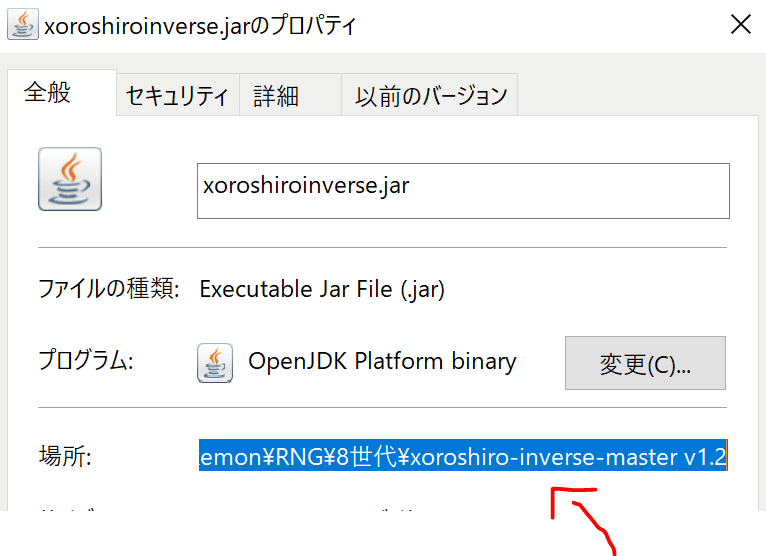
Task: Click the プログラム: label
Action: point(86,360)
